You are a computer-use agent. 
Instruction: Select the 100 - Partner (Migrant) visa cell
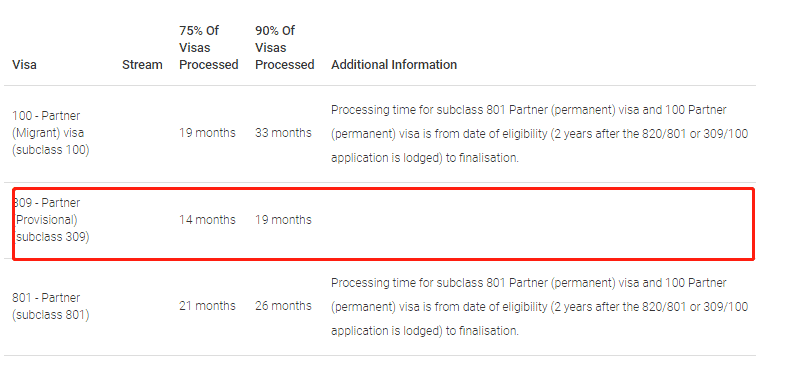point(51,133)
